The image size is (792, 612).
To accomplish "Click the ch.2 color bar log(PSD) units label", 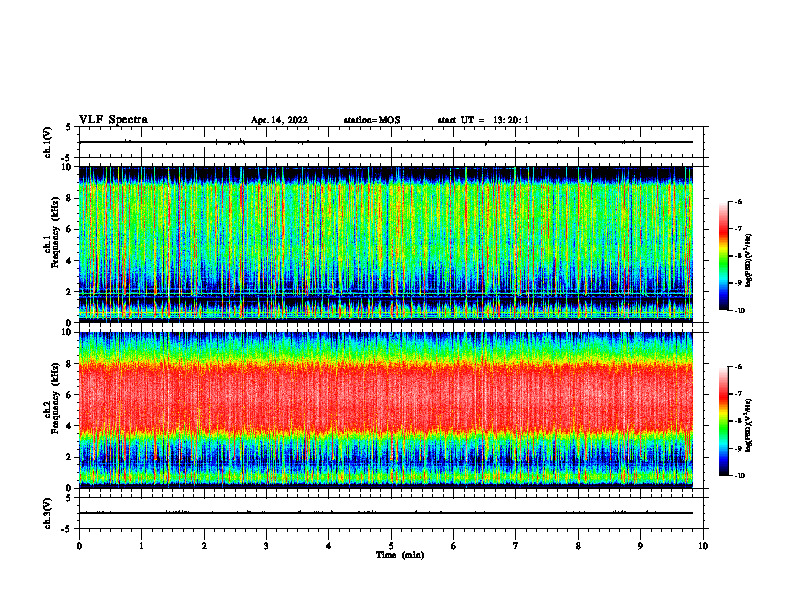I will coord(750,426).
